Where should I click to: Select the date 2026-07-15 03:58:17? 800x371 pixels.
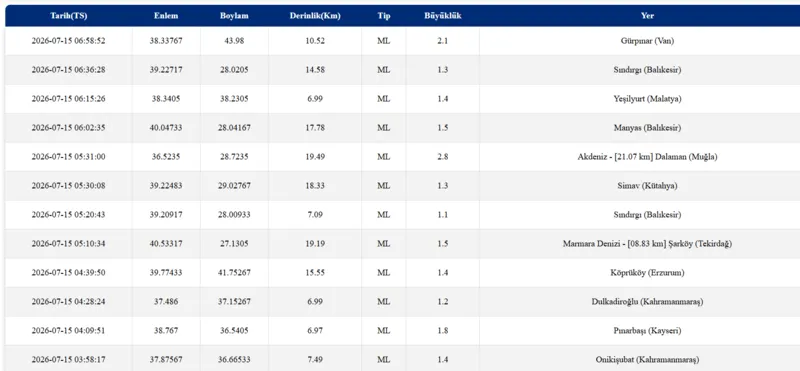[x=68, y=360]
